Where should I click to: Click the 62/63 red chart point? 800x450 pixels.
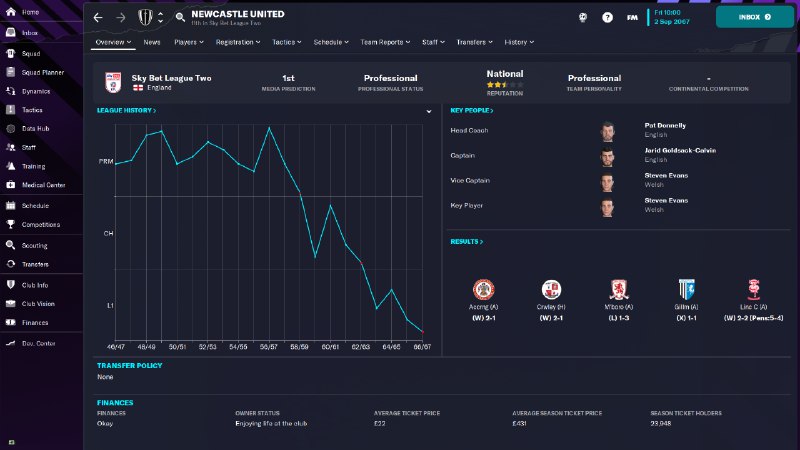click(x=361, y=263)
